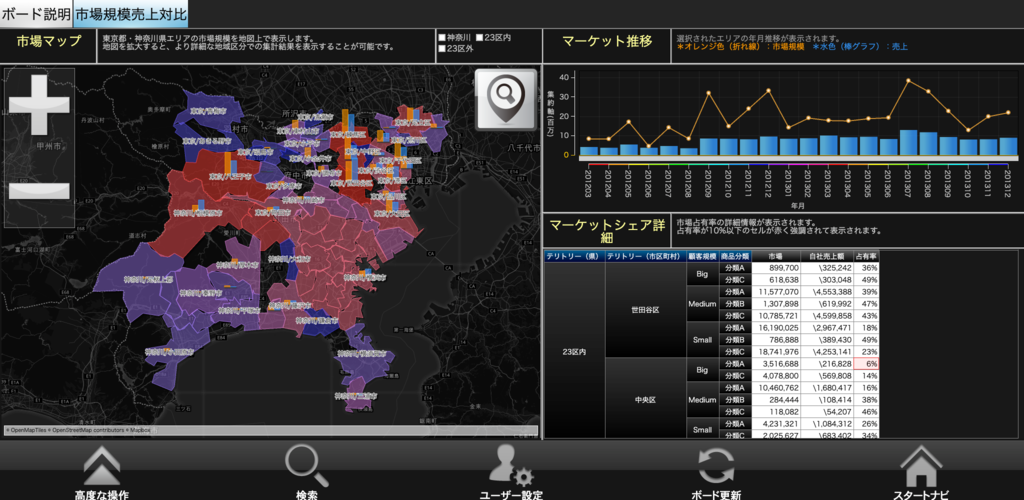This screenshot has width=1024, height=500.
Task: Select the 23区内 prefecture cell in table
Action: [575, 351]
